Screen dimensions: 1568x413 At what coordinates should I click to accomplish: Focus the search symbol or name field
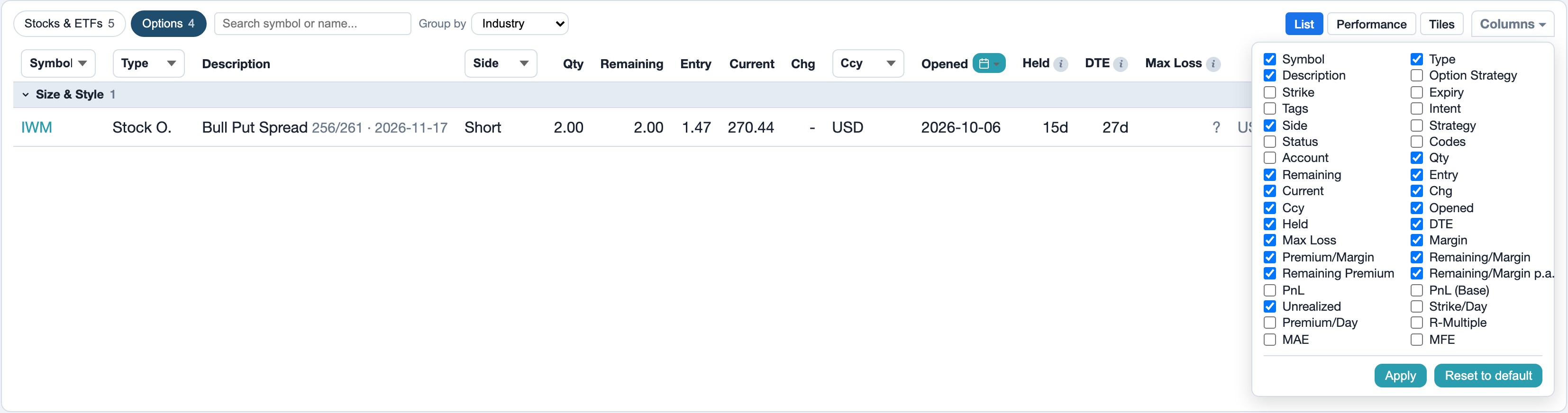pyautogui.click(x=312, y=24)
